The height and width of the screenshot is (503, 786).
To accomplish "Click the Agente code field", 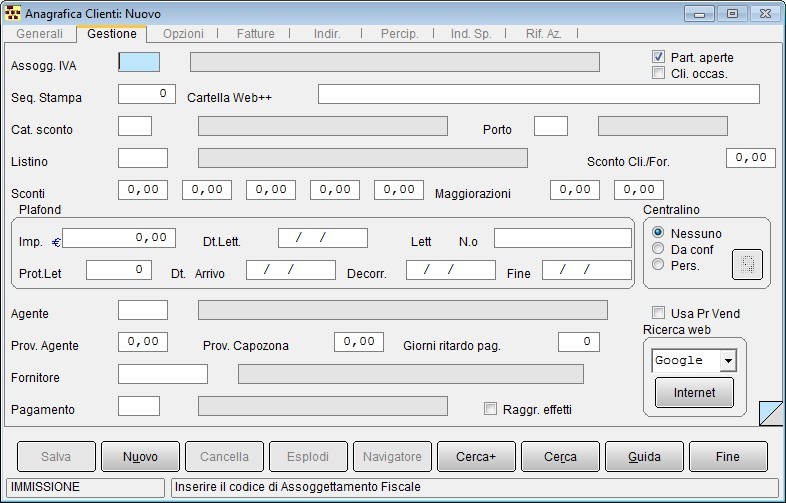I will coord(143,310).
